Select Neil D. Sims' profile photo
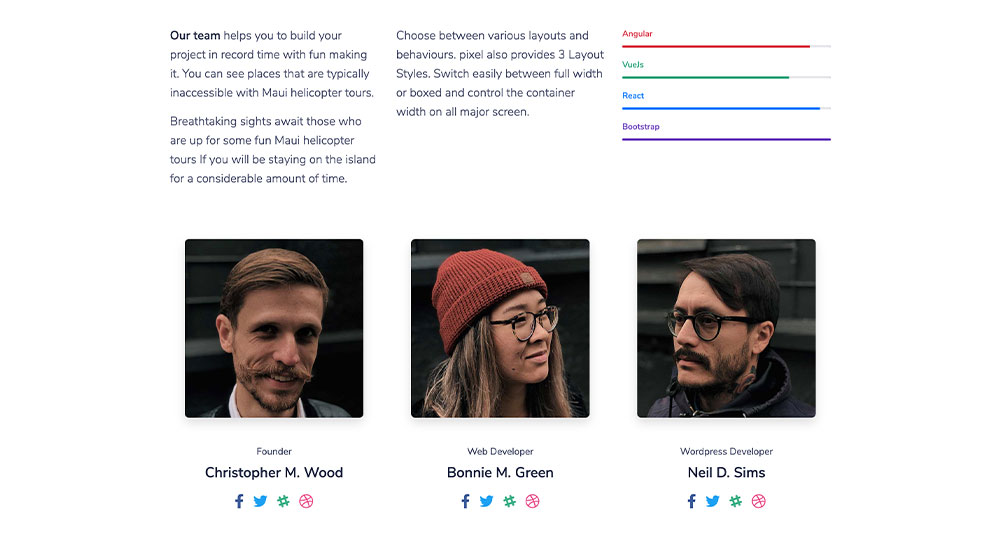This screenshot has width=1000, height=555. pos(726,329)
